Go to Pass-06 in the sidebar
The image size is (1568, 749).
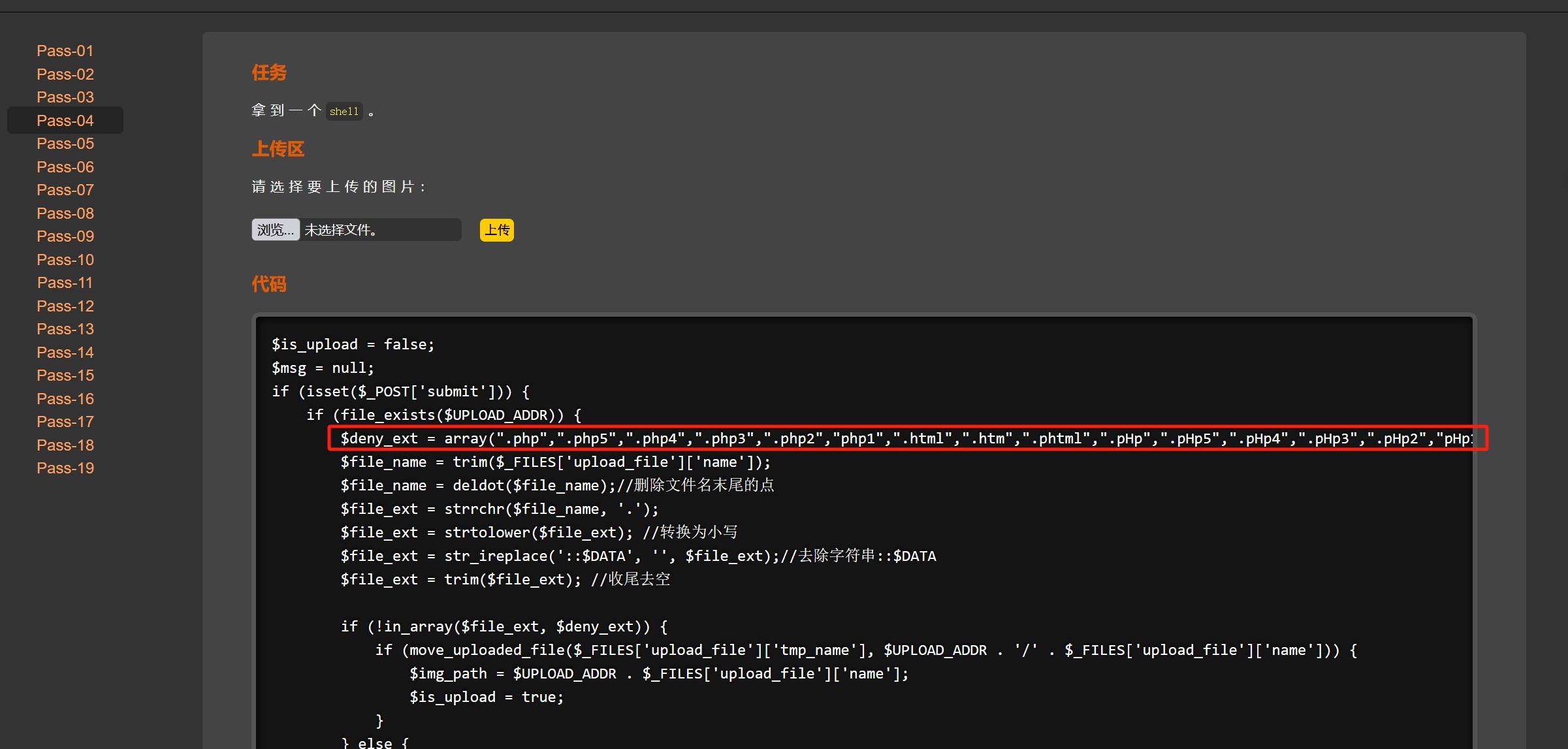coord(65,167)
